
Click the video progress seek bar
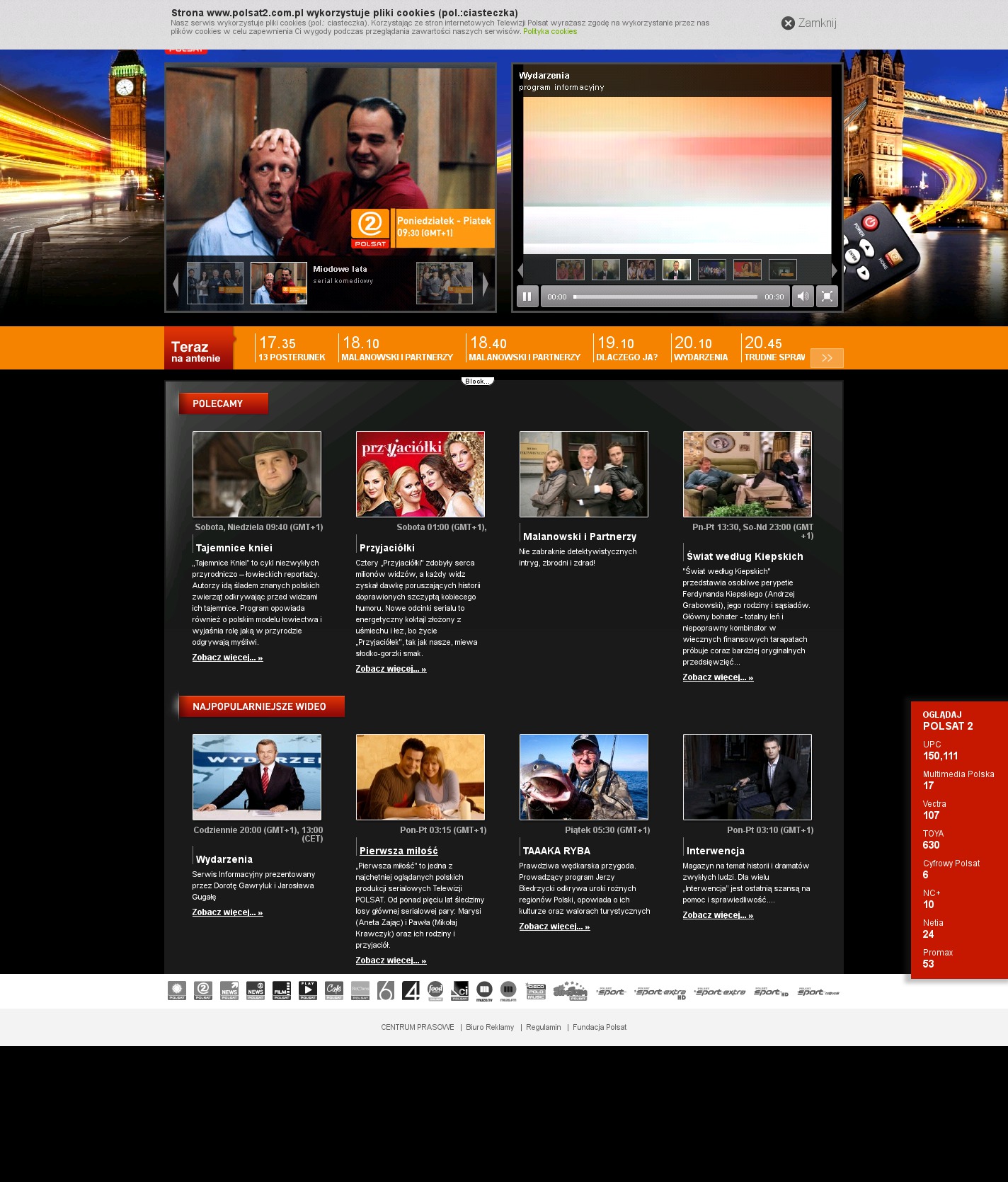pyautogui.click(x=665, y=297)
